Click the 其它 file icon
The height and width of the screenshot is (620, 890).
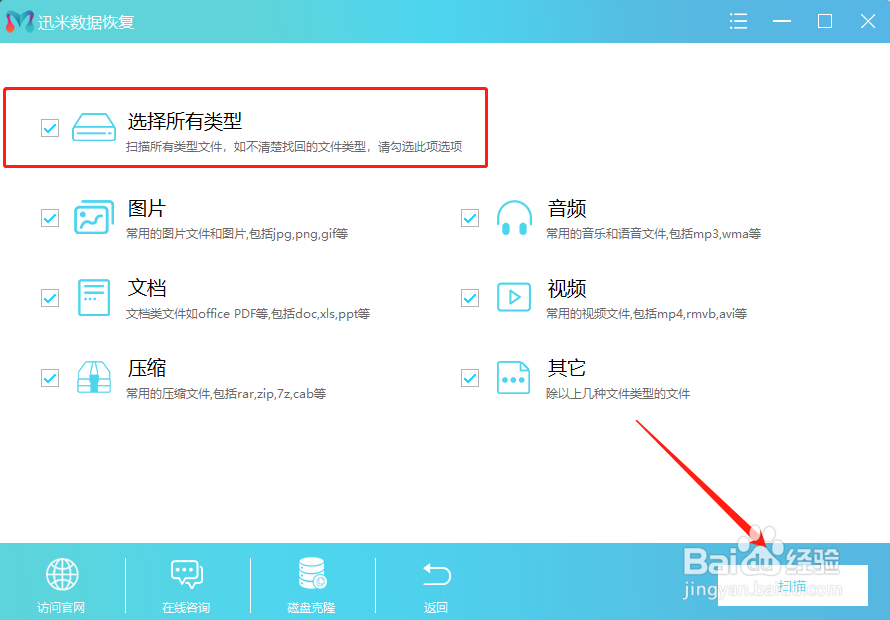(513, 377)
